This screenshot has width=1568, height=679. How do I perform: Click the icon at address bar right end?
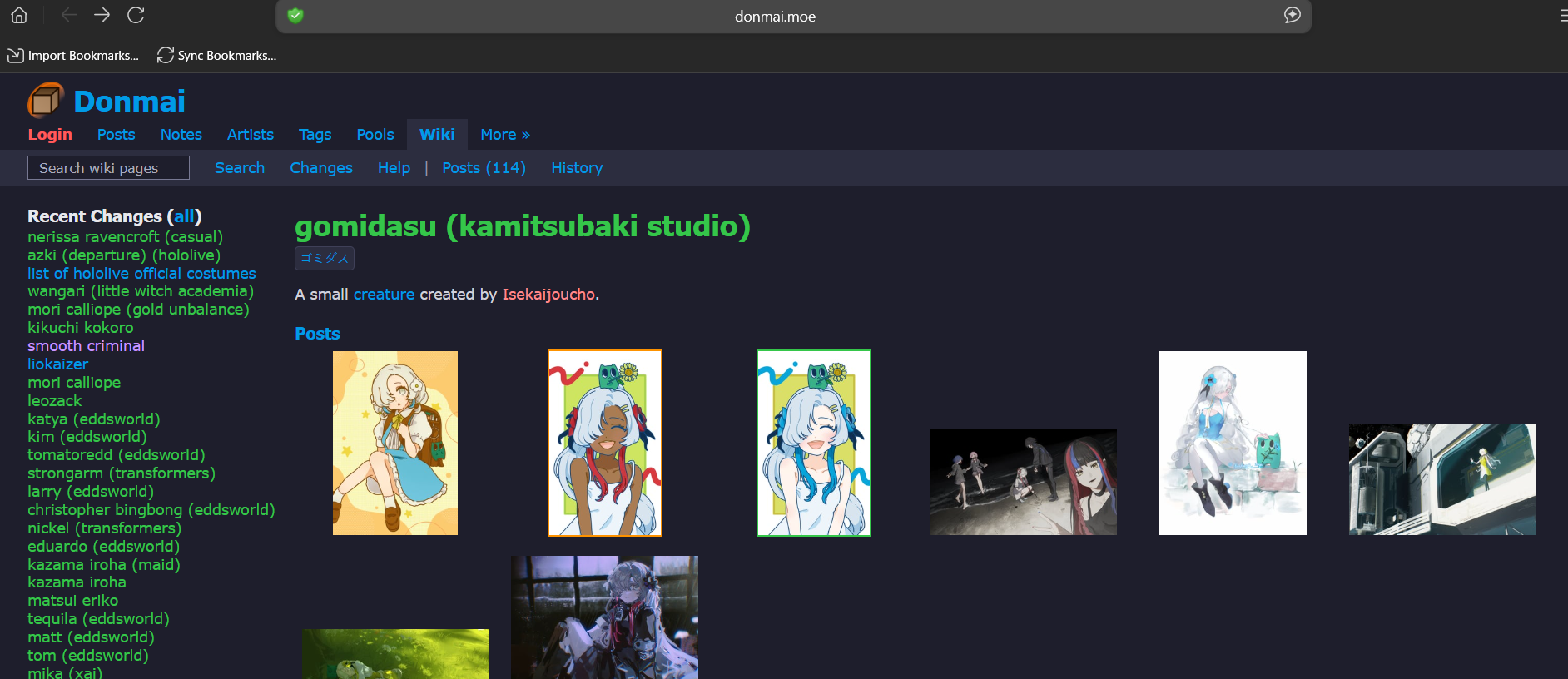click(x=1292, y=16)
